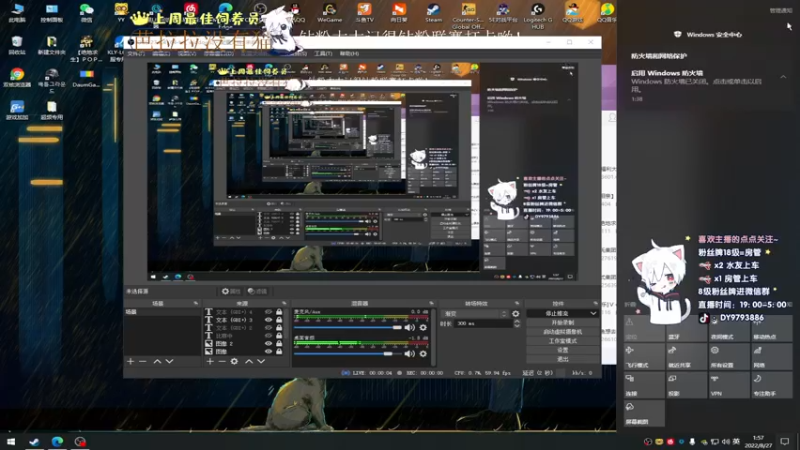The image size is (800, 450).
Task: Toggle Focus assist quick action tile
Action: (x=771, y=385)
